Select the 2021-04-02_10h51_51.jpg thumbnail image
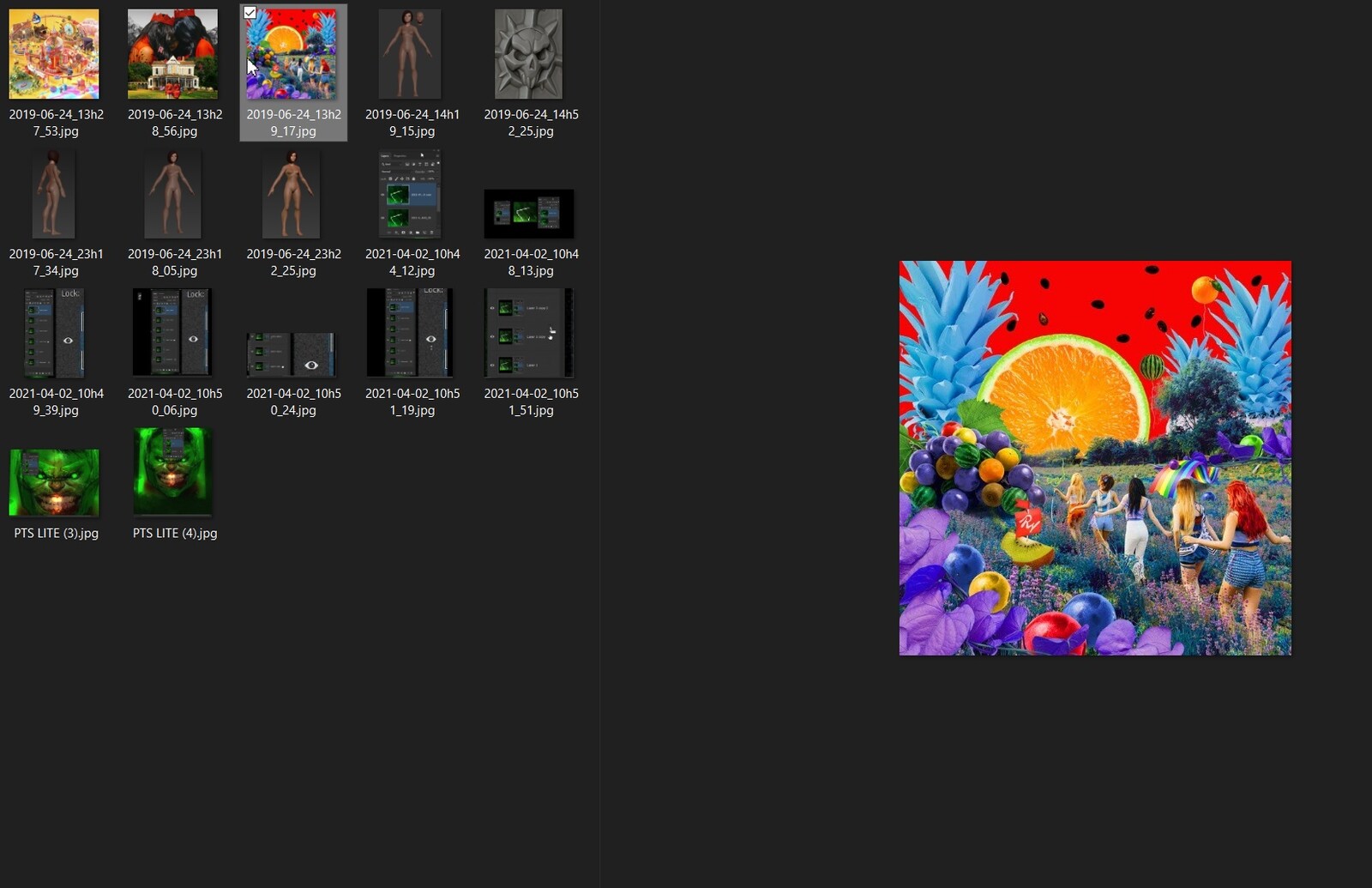1372x888 pixels. [529, 333]
